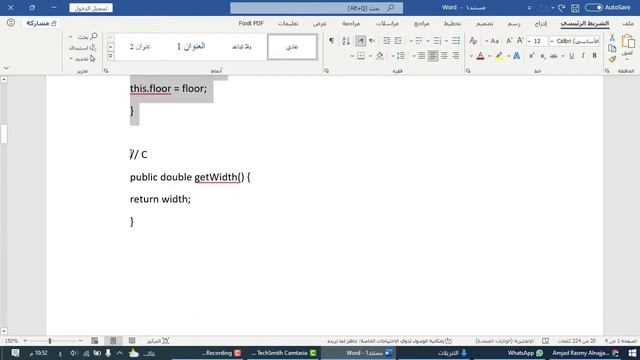The width and height of the screenshot is (640, 360).
Task: Click the Sort A-Z icon
Action: (346, 41)
